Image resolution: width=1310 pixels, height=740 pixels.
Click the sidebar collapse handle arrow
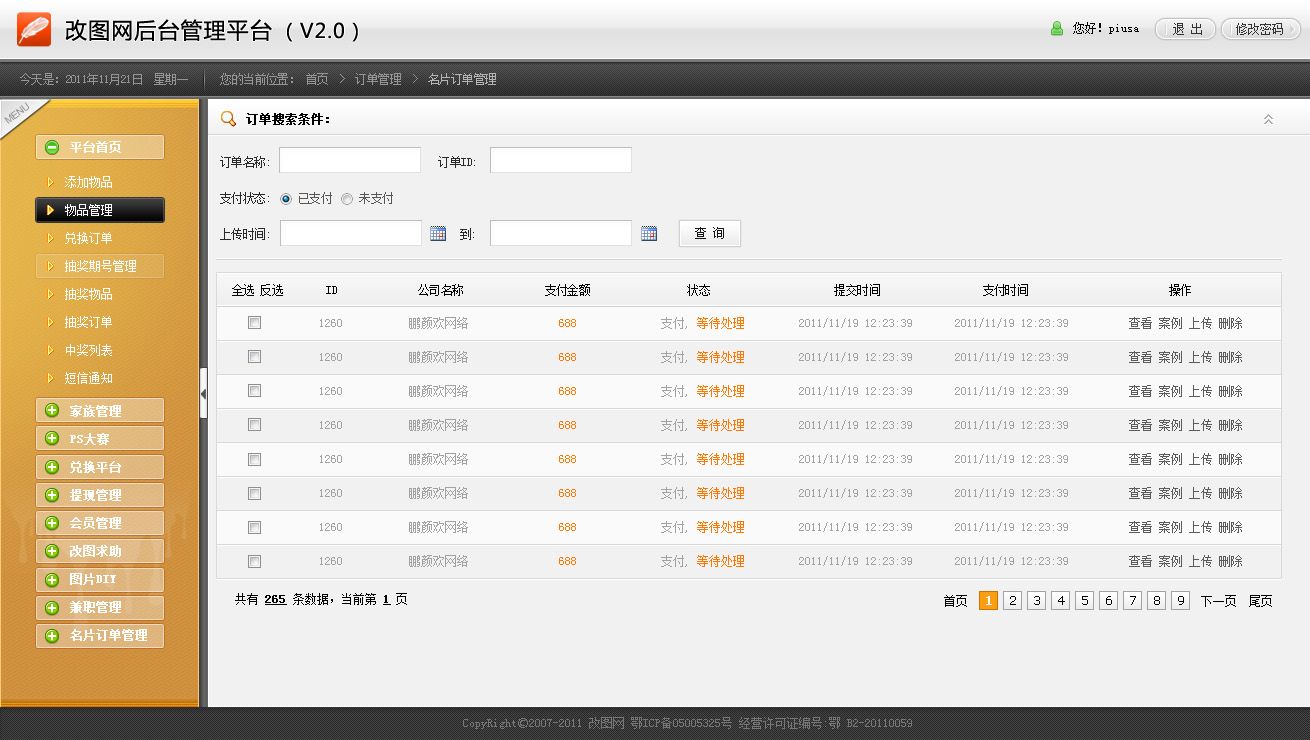coord(203,393)
